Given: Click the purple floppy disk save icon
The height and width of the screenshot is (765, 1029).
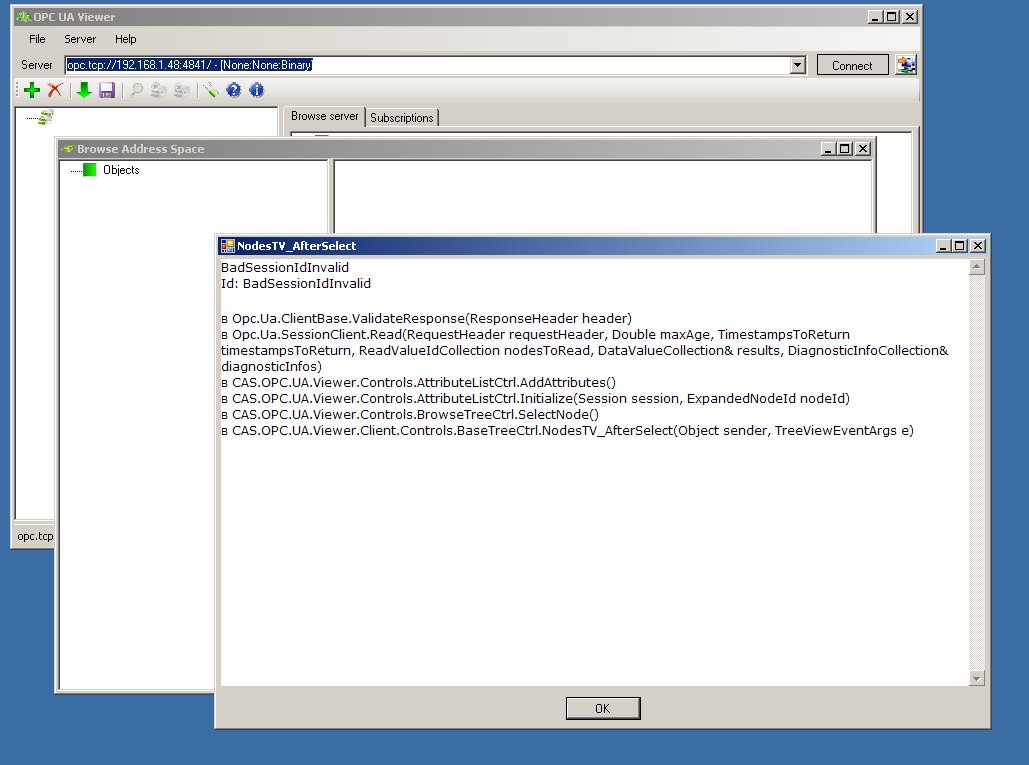Looking at the screenshot, I should tap(107, 90).
